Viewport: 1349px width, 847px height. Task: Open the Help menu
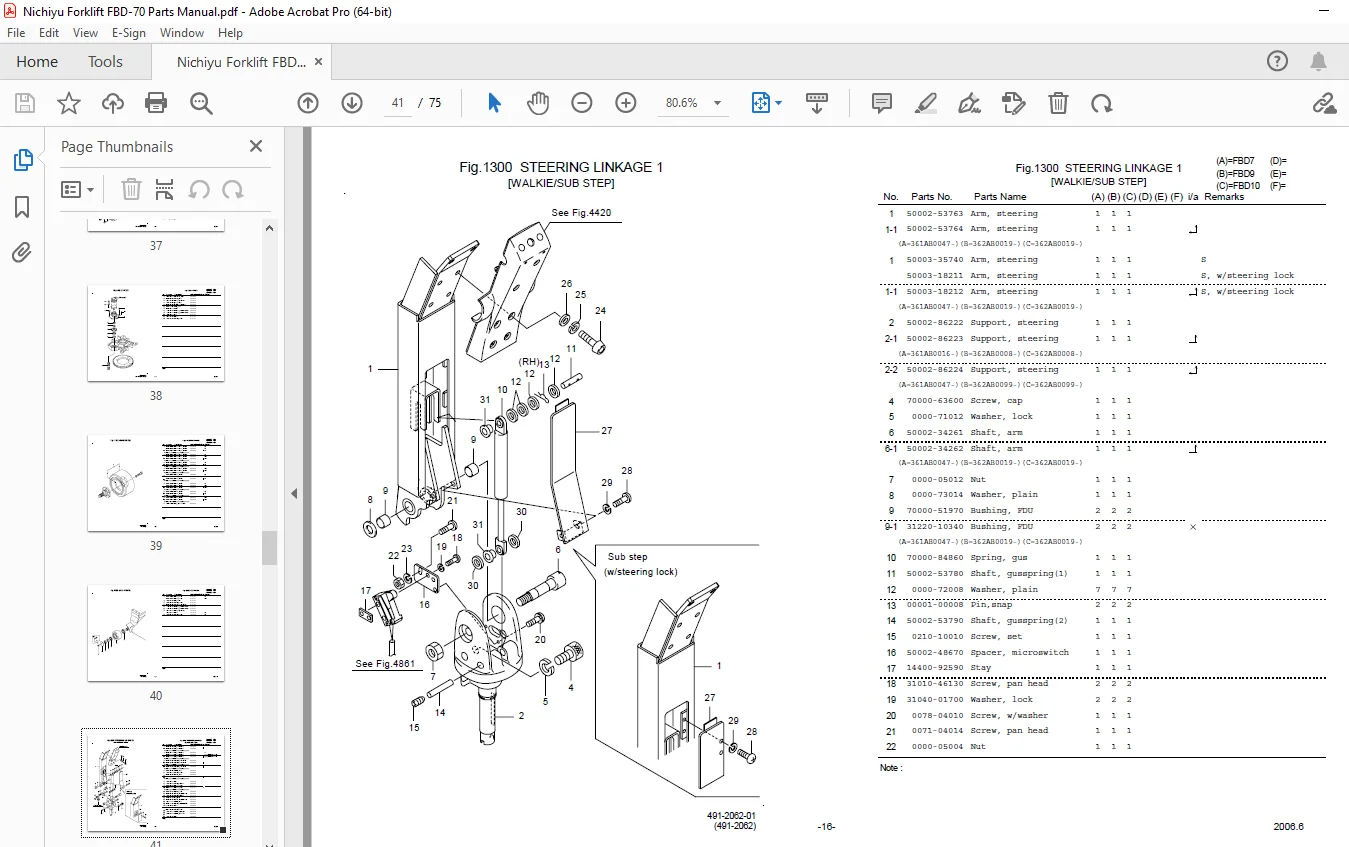click(x=230, y=32)
